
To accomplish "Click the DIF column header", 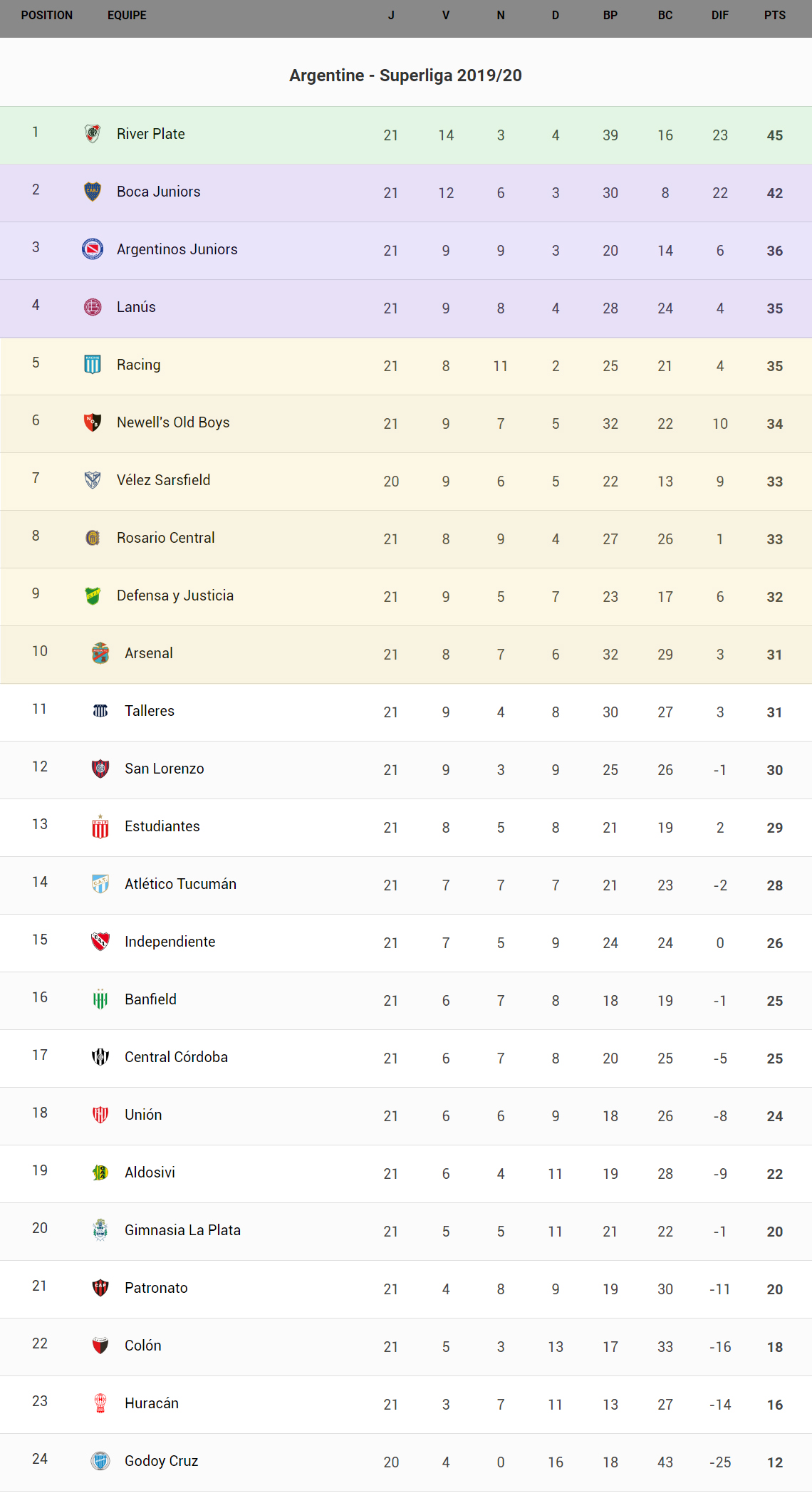I will pos(719,16).
